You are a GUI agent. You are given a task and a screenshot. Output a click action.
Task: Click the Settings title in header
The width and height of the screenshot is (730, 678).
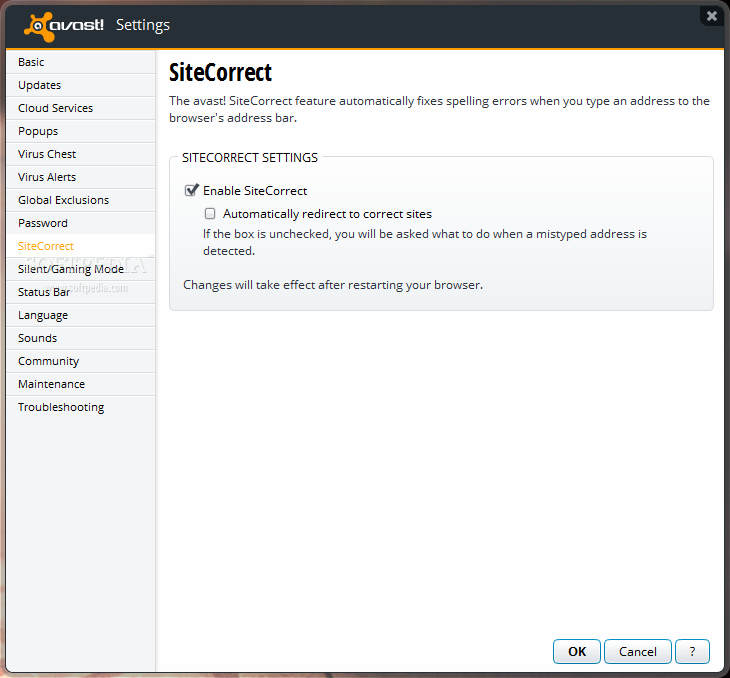(x=143, y=25)
